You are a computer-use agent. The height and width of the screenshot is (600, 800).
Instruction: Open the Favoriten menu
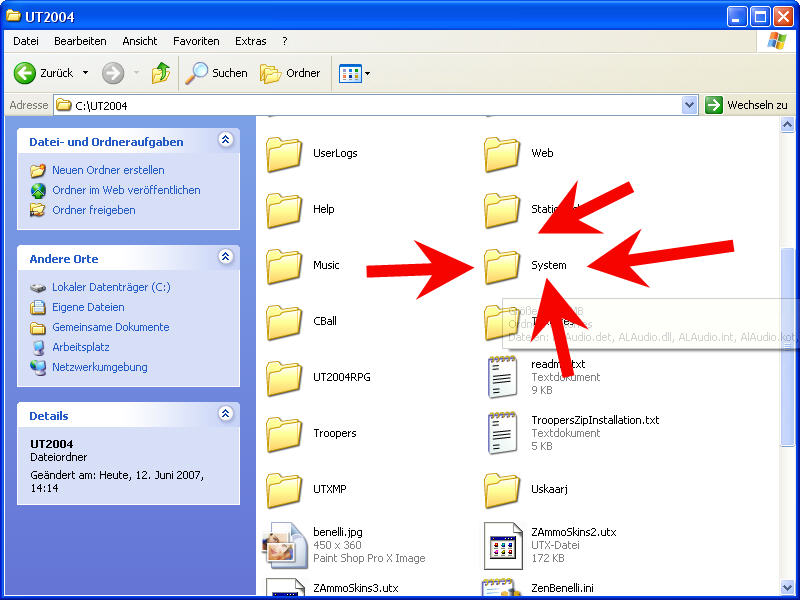196,41
